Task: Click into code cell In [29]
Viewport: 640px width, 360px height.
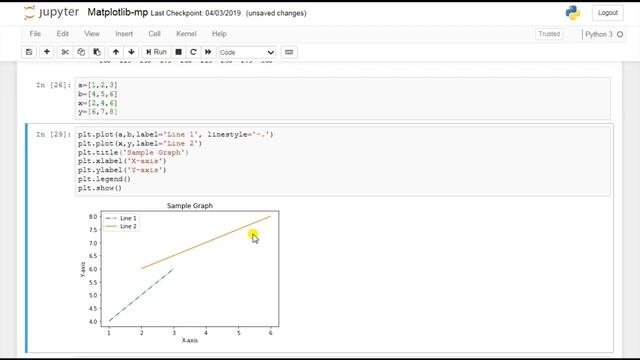Action: click(342, 161)
